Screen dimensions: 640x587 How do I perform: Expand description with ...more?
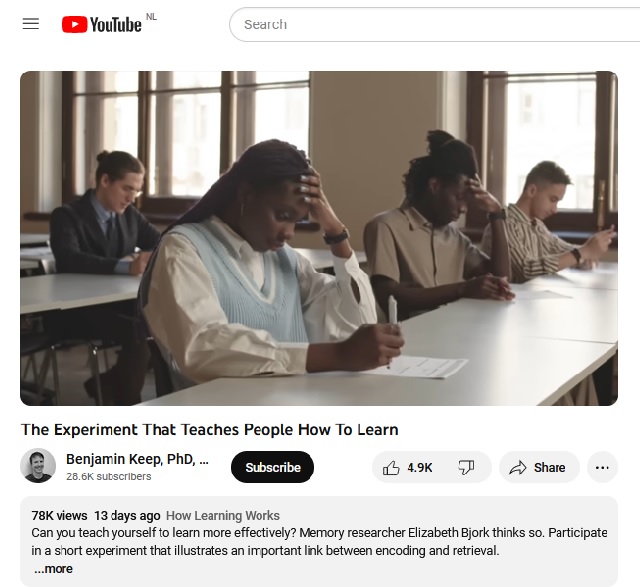[53, 569]
